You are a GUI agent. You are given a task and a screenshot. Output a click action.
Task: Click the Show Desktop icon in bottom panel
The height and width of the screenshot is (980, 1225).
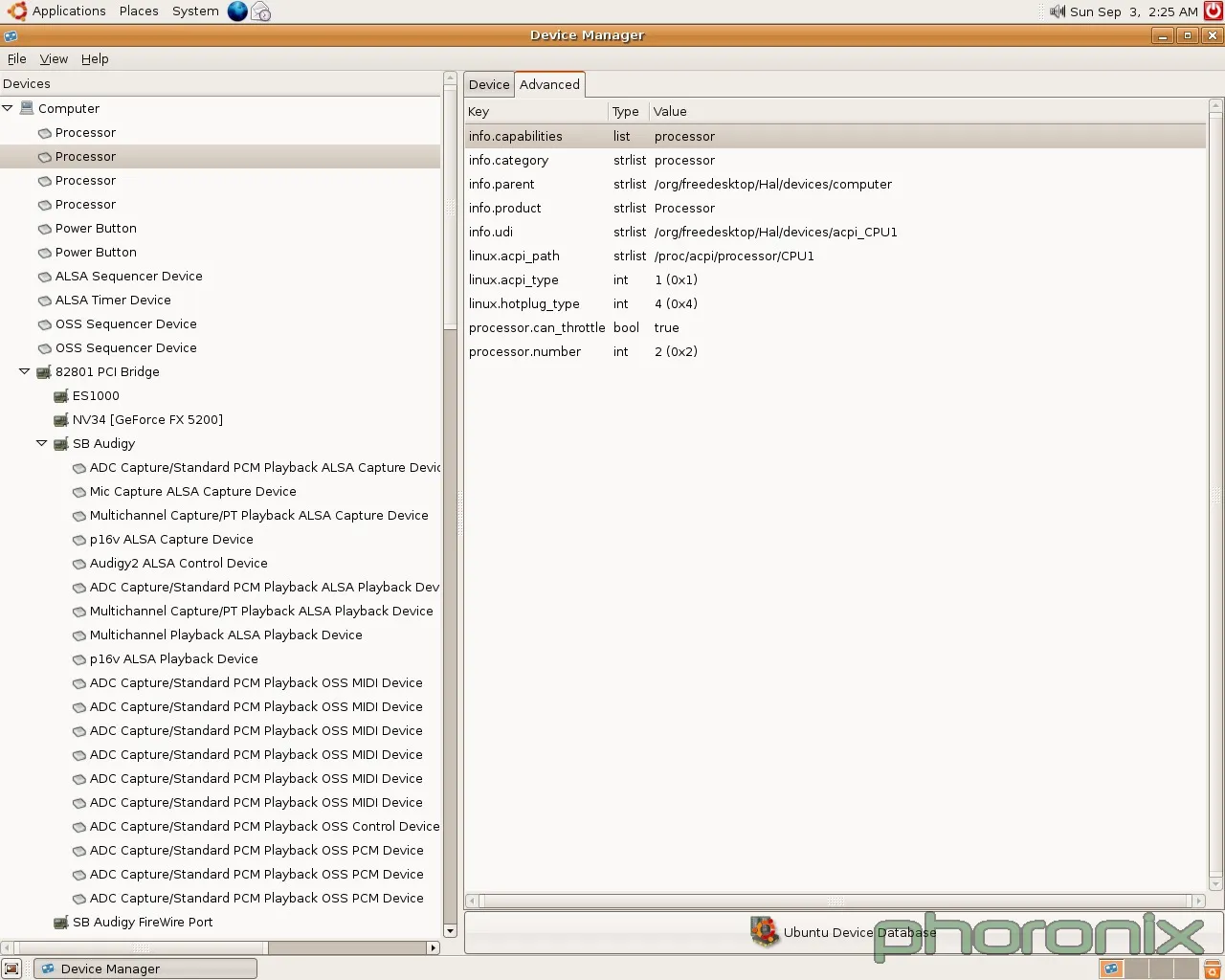tap(11, 969)
